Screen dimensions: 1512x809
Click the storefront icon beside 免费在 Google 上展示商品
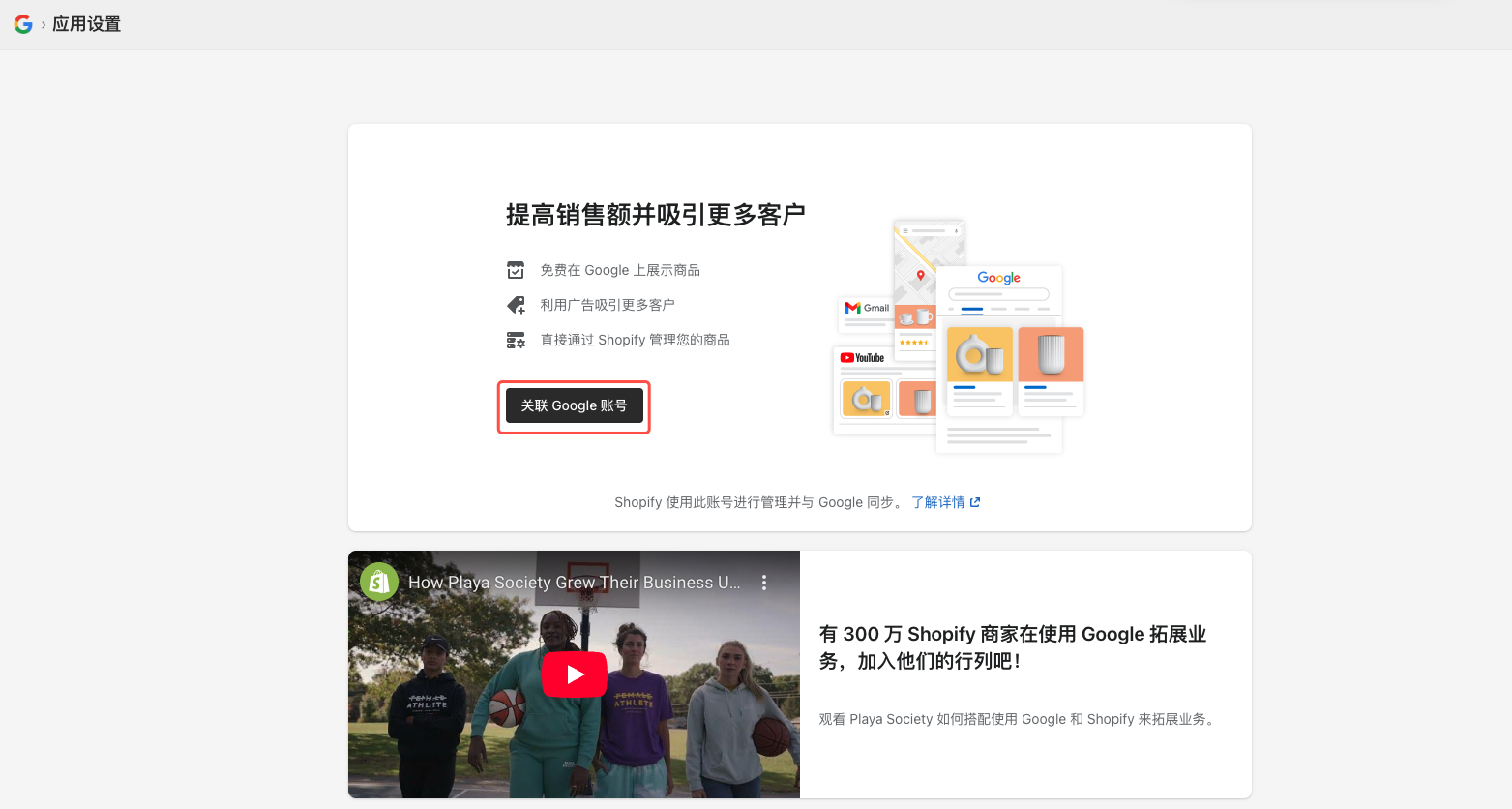pyautogui.click(x=516, y=270)
